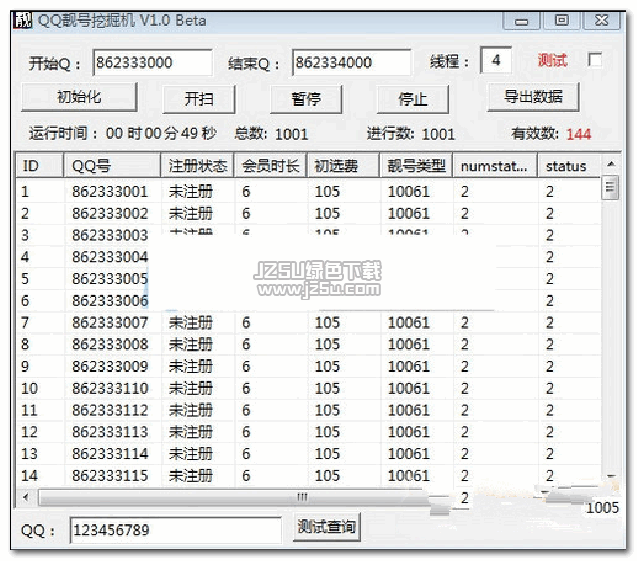Select row with QQ 862333004
Image resolution: width=637 pixels, height=561 pixels.
308,257
